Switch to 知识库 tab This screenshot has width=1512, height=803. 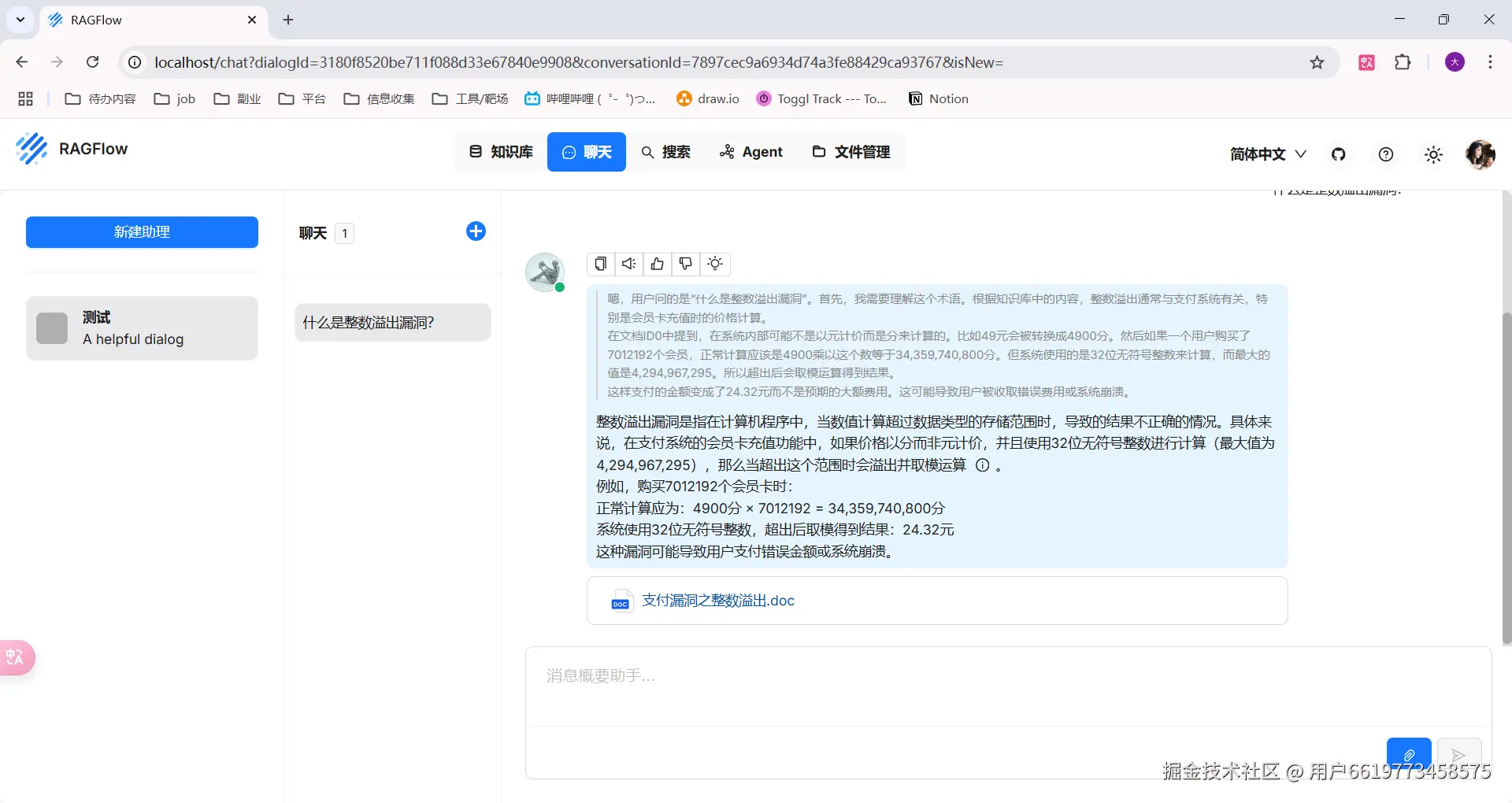tap(501, 152)
